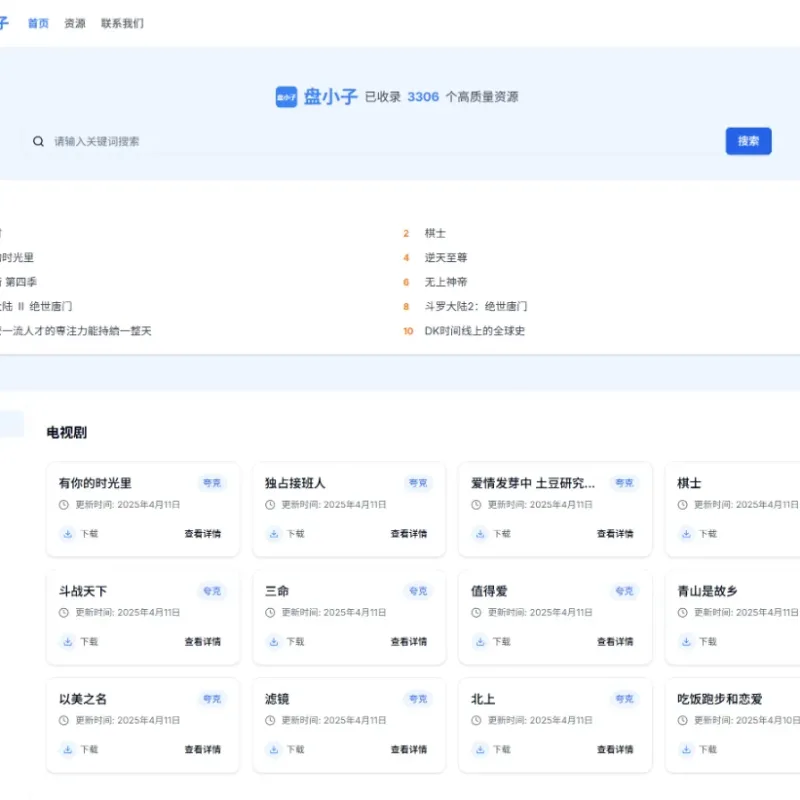The image size is (800, 800).
Task: Click clock icon on 值得爱 card
Action: point(476,612)
